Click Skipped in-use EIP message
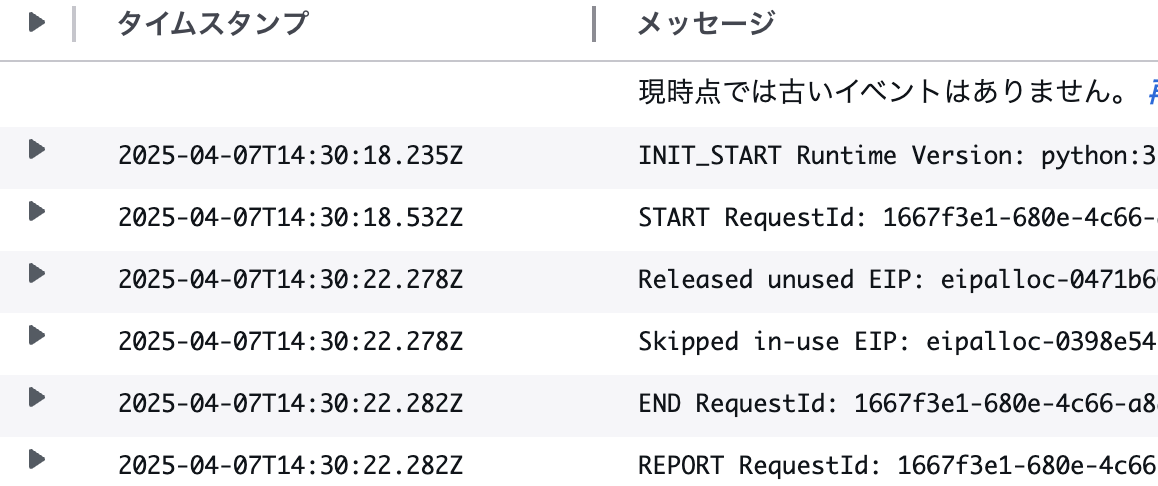 point(898,342)
